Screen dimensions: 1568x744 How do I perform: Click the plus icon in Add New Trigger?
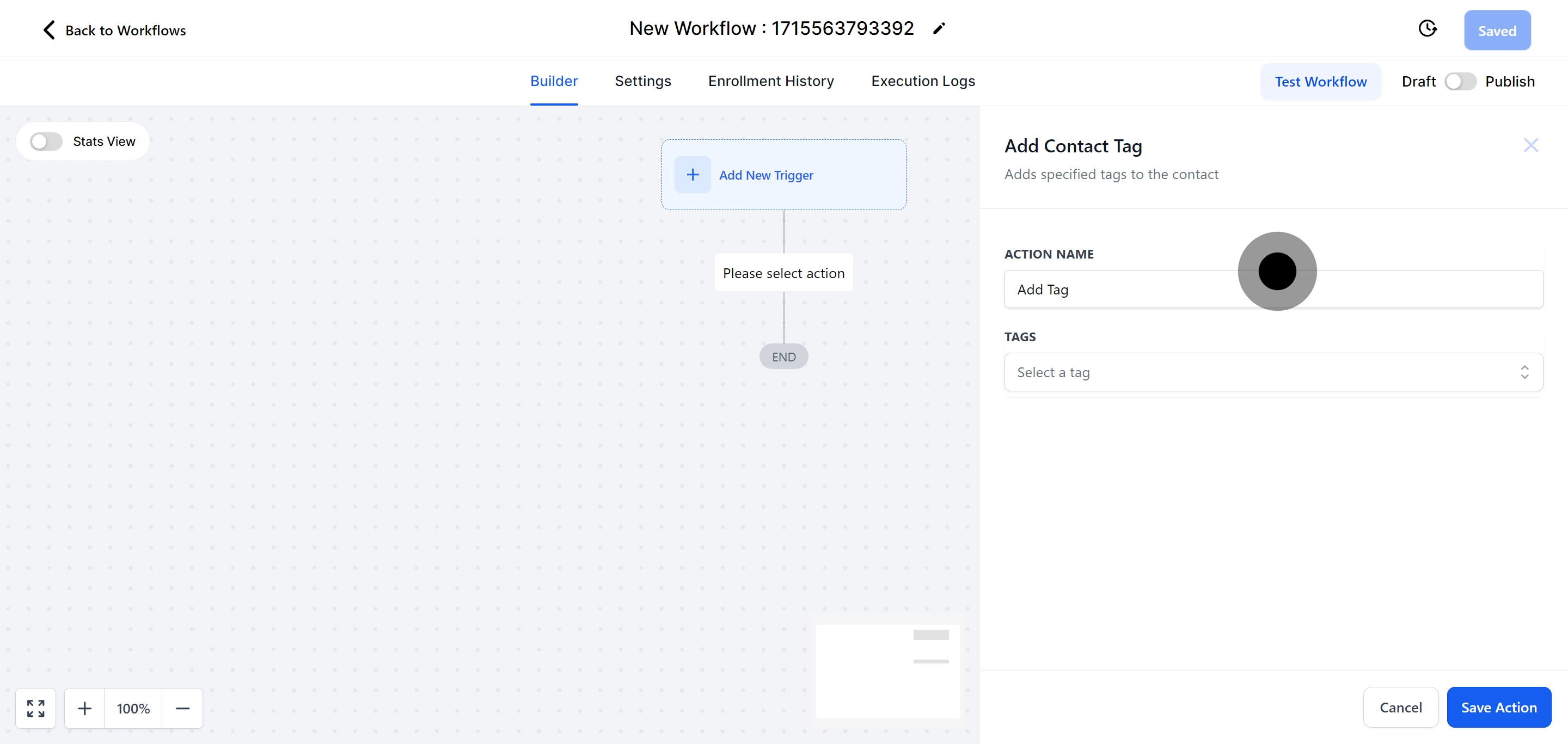(x=692, y=175)
